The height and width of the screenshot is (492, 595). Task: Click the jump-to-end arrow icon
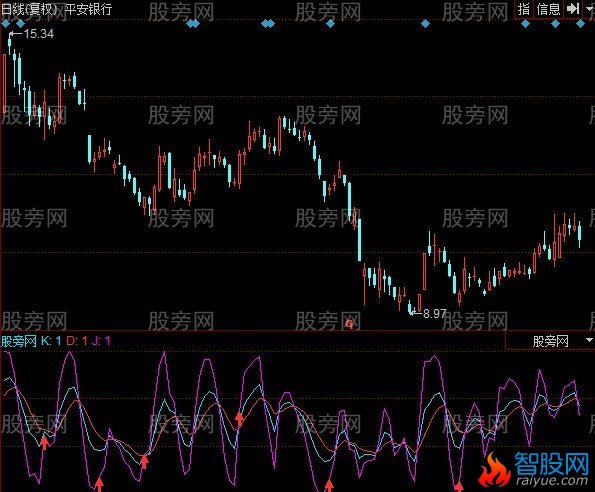[x=573, y=8]
